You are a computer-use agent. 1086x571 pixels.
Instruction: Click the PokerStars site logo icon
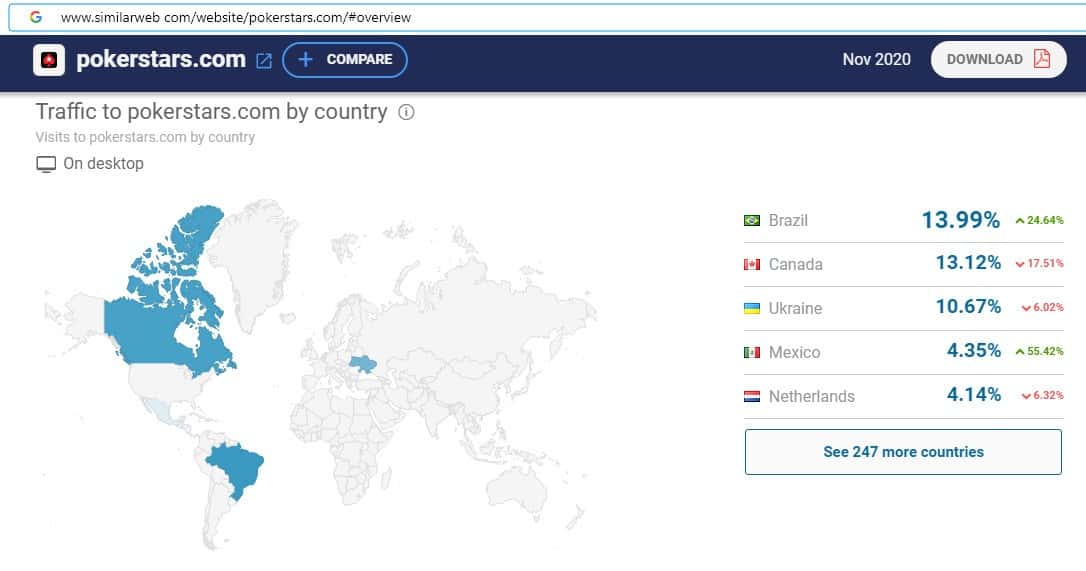pos(49,60)
